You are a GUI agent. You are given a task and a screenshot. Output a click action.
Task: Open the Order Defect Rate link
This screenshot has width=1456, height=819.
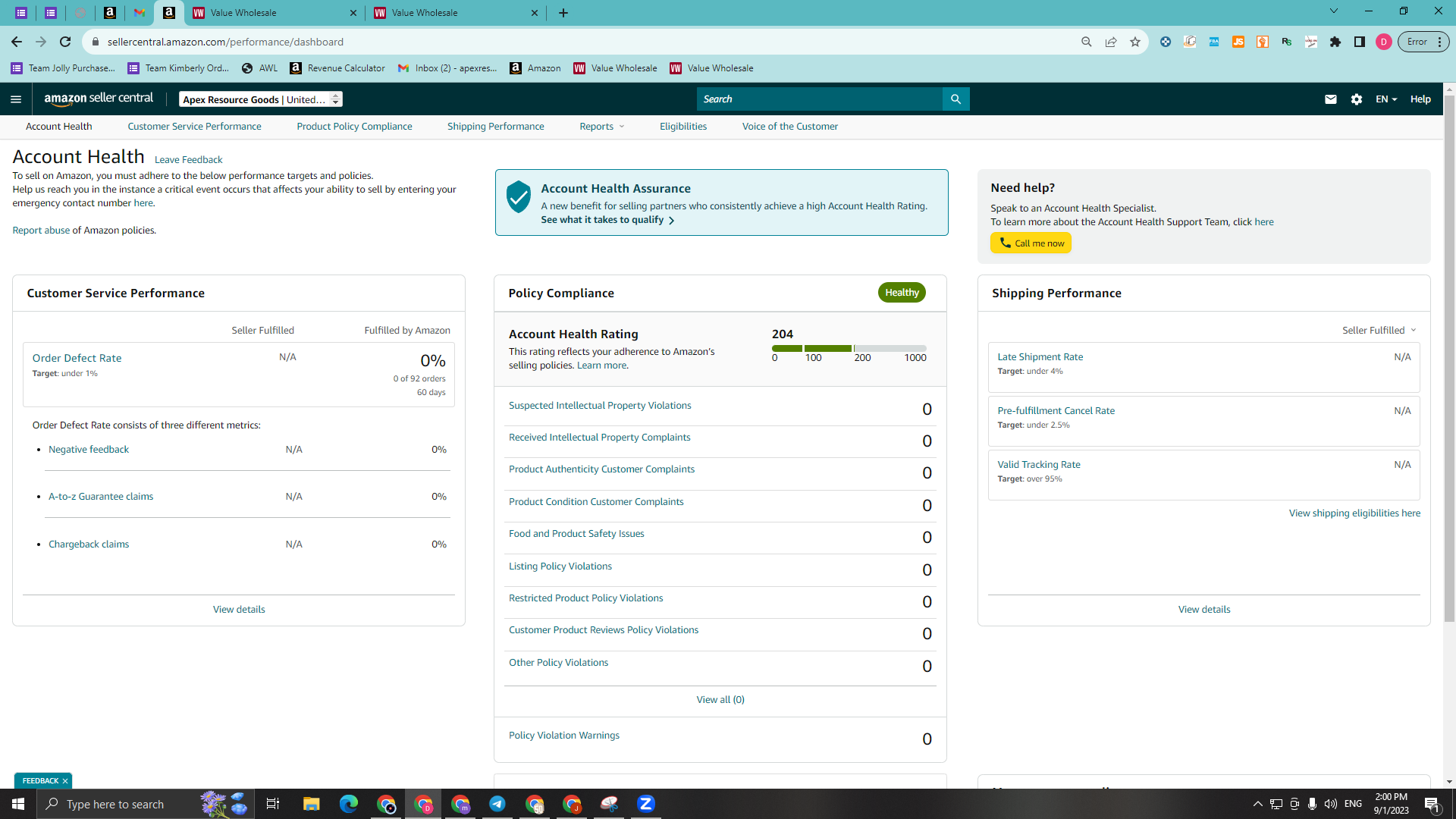point(77,358)
